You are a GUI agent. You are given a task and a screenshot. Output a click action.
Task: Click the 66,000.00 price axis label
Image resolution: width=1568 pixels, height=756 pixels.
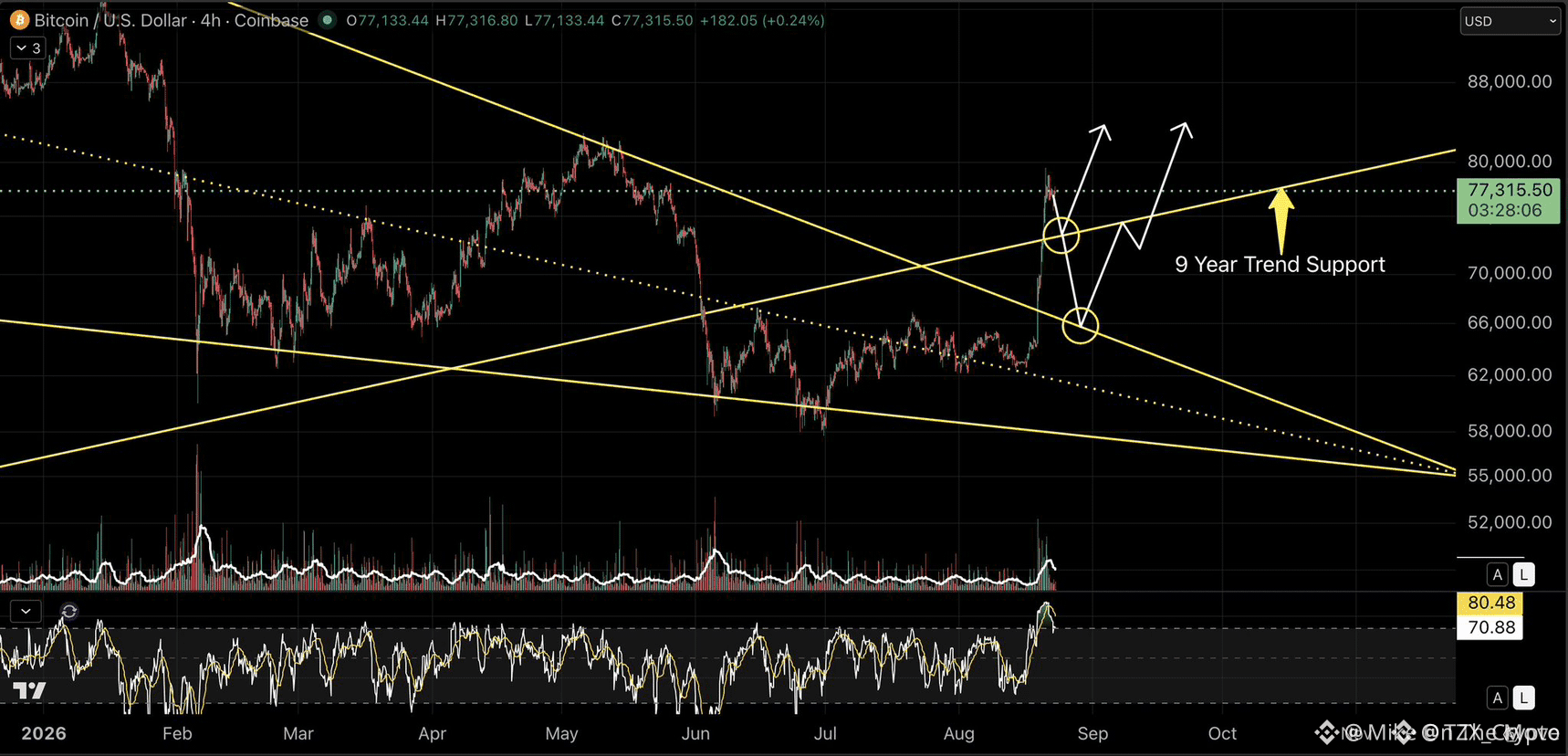[1510, 322]
